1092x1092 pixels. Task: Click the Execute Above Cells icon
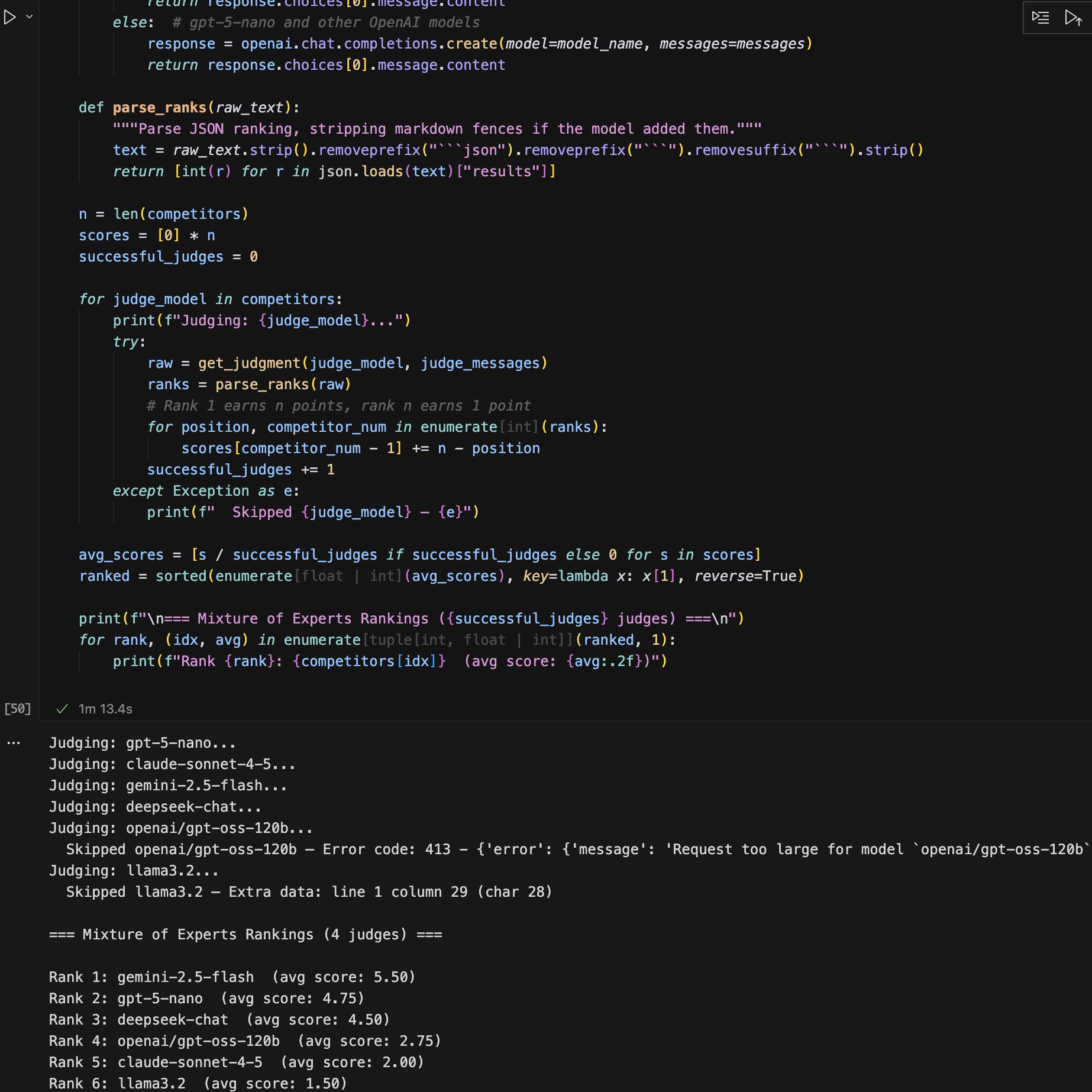[1073, 18]
